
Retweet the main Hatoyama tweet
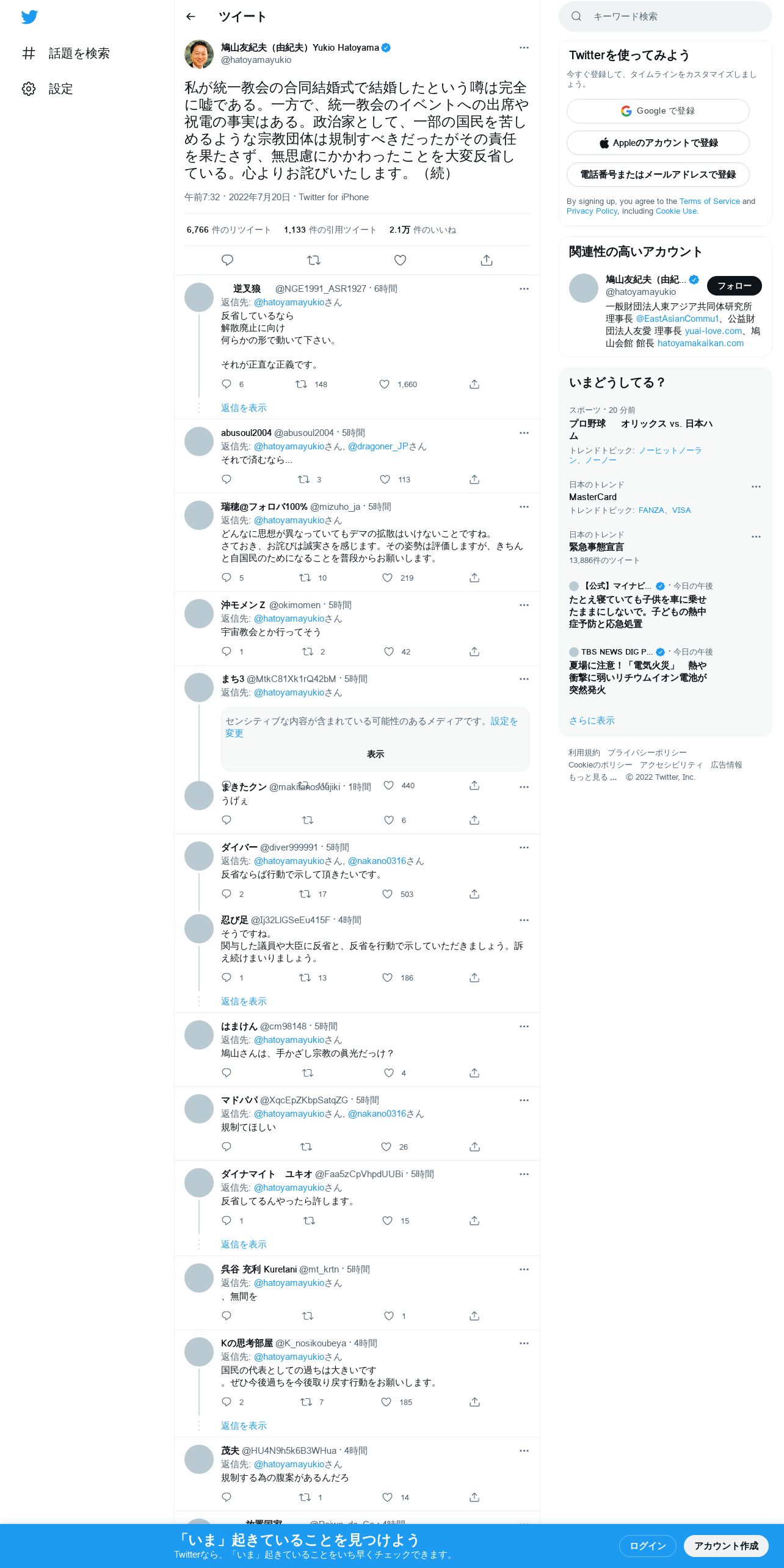pos(314,260)
